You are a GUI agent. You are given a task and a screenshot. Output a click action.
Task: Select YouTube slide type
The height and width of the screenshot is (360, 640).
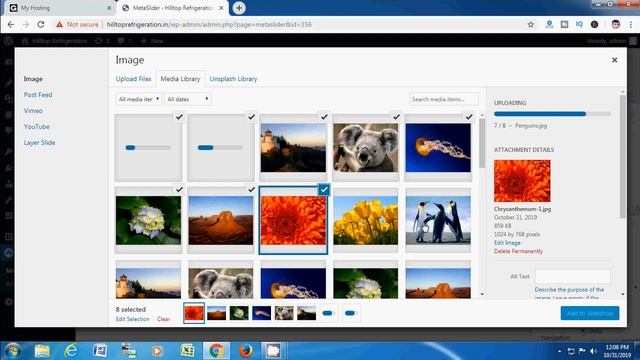[x=37, y=127]
